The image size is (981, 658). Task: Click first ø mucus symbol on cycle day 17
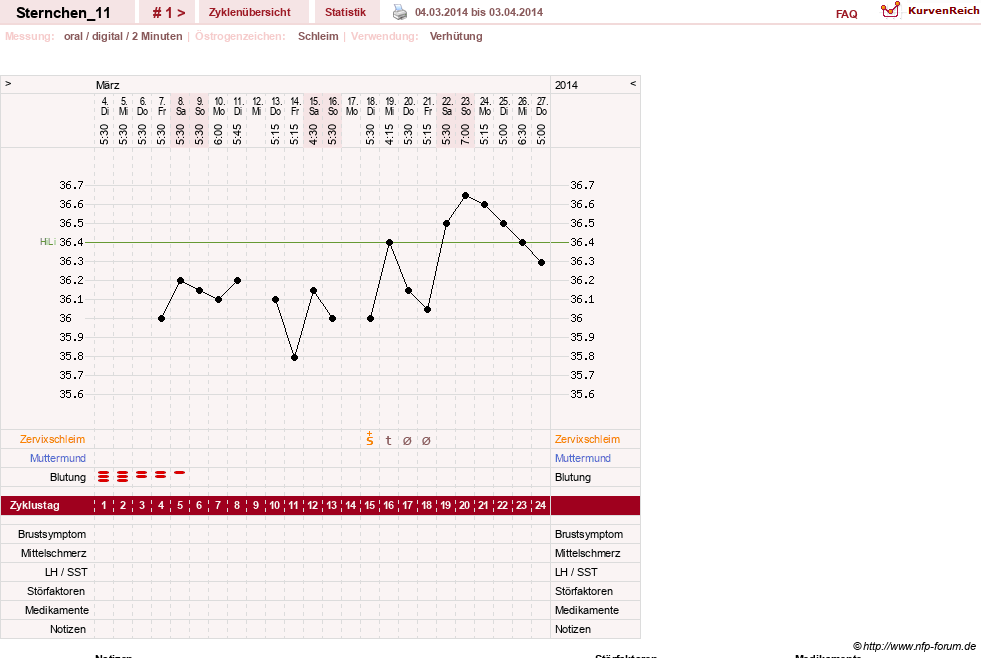(407, 440)
